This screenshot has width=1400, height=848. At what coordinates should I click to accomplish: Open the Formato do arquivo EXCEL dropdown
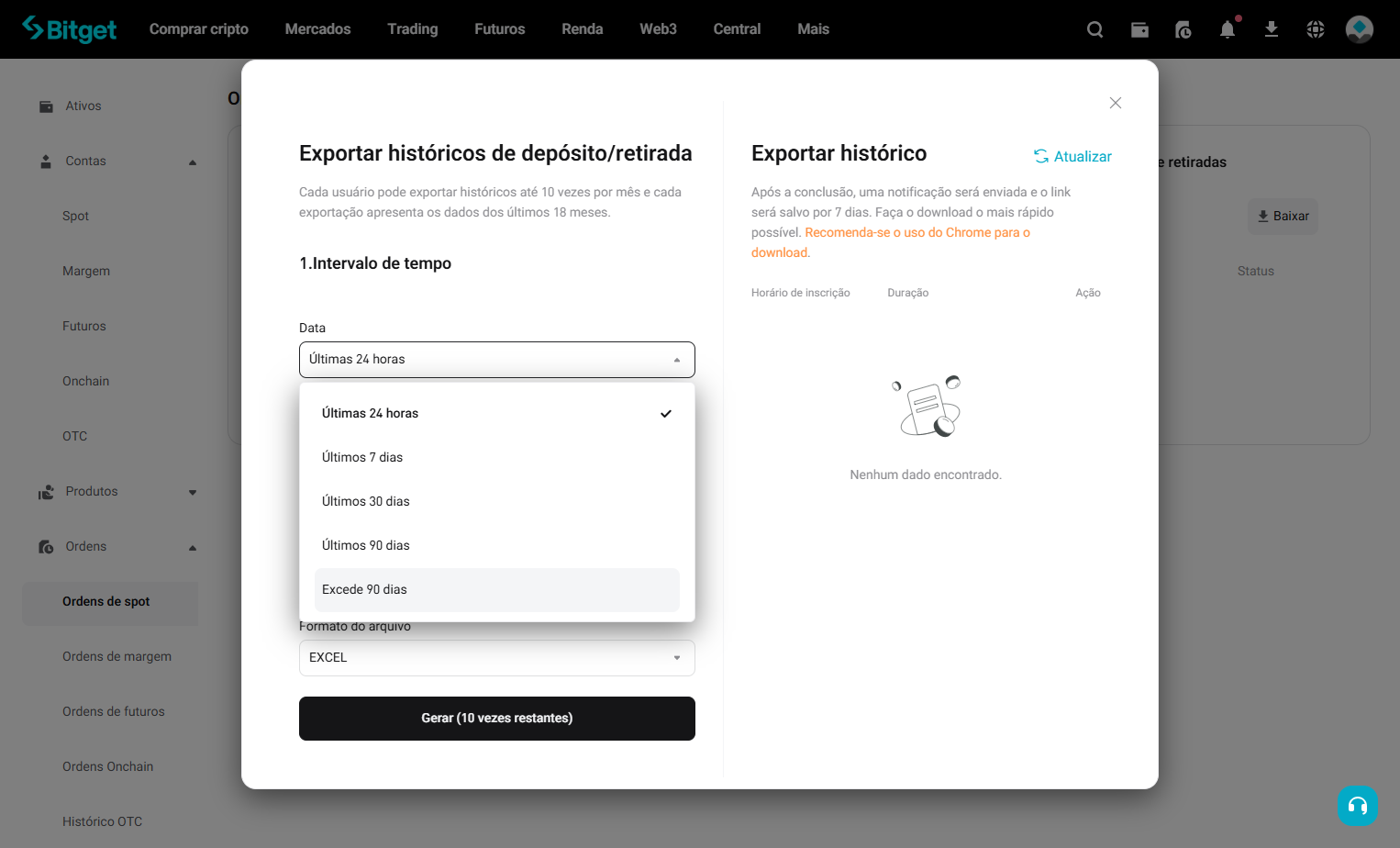pos(497,658)
